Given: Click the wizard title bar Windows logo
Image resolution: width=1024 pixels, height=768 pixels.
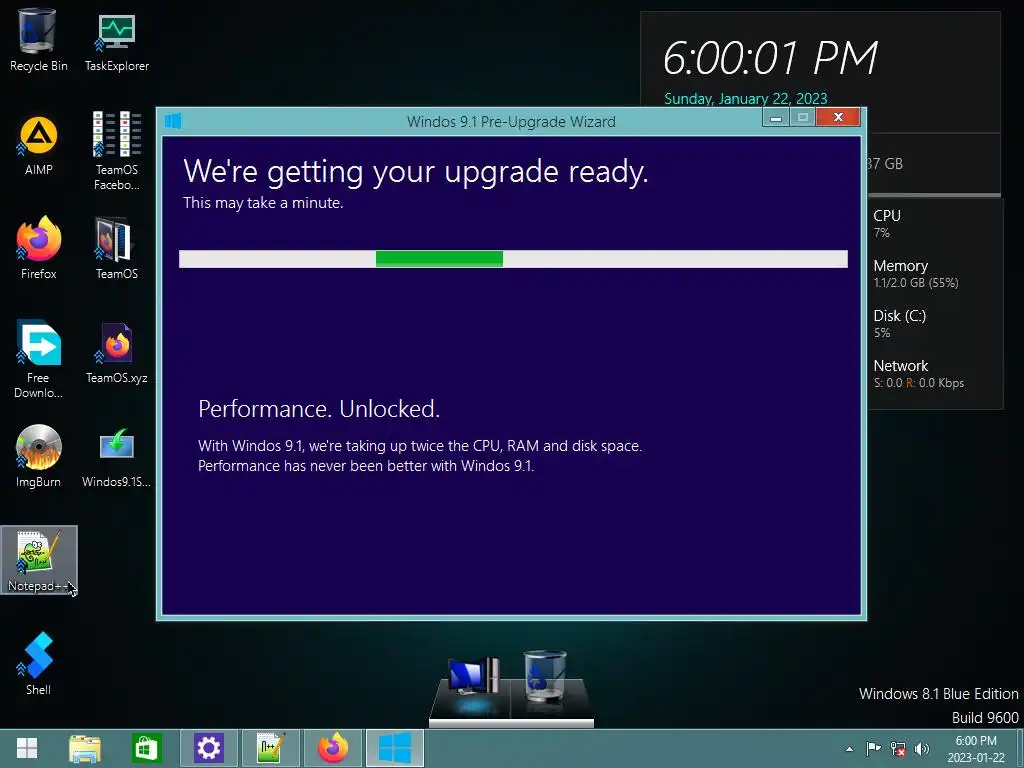Looking at the screenshot, I should [173, 121].
